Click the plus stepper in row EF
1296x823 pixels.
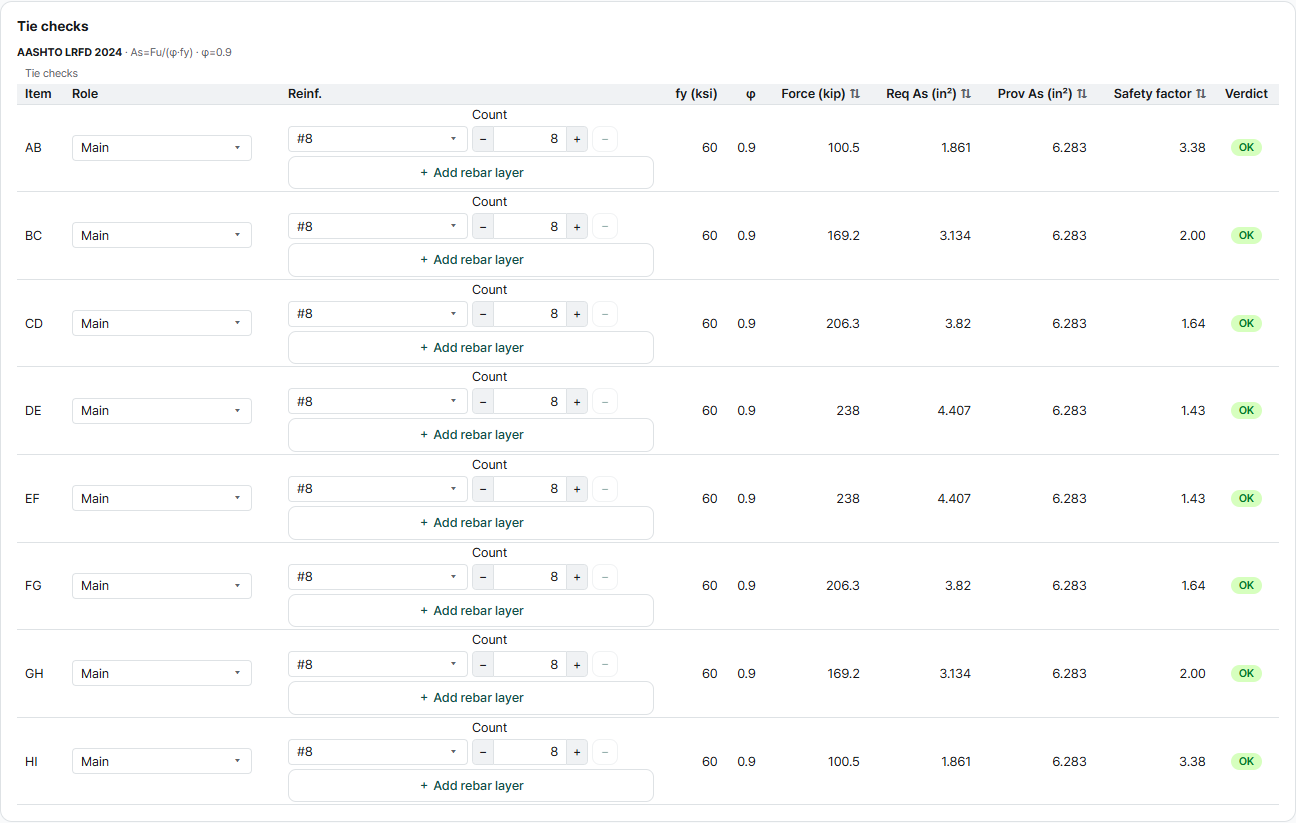576,489
